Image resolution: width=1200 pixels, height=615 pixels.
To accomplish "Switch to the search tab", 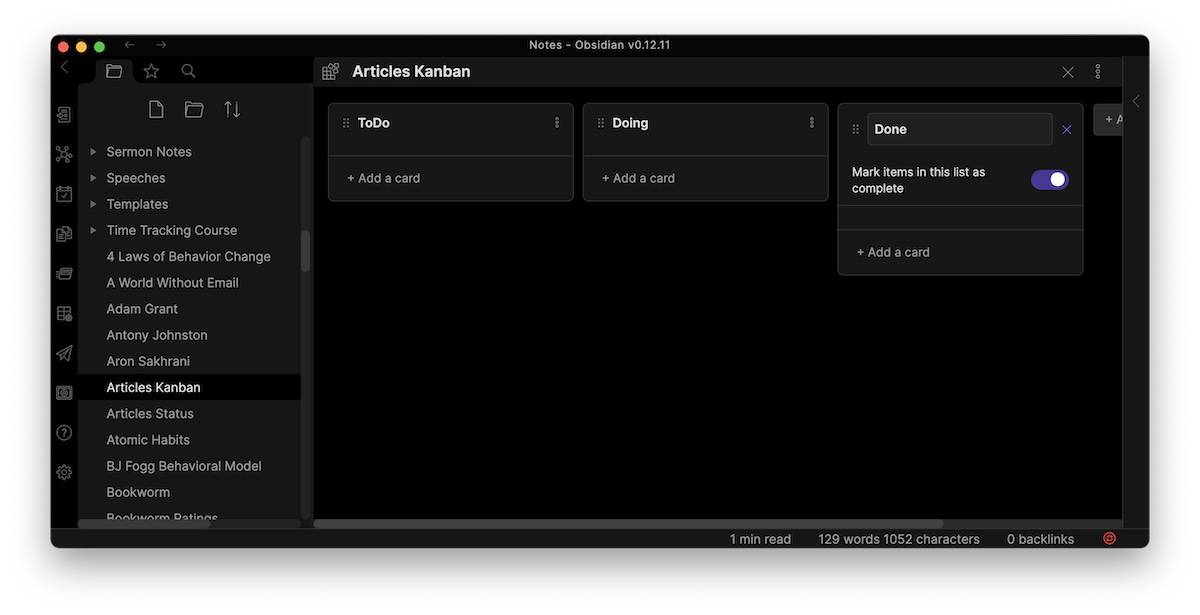I will point(188,71).
